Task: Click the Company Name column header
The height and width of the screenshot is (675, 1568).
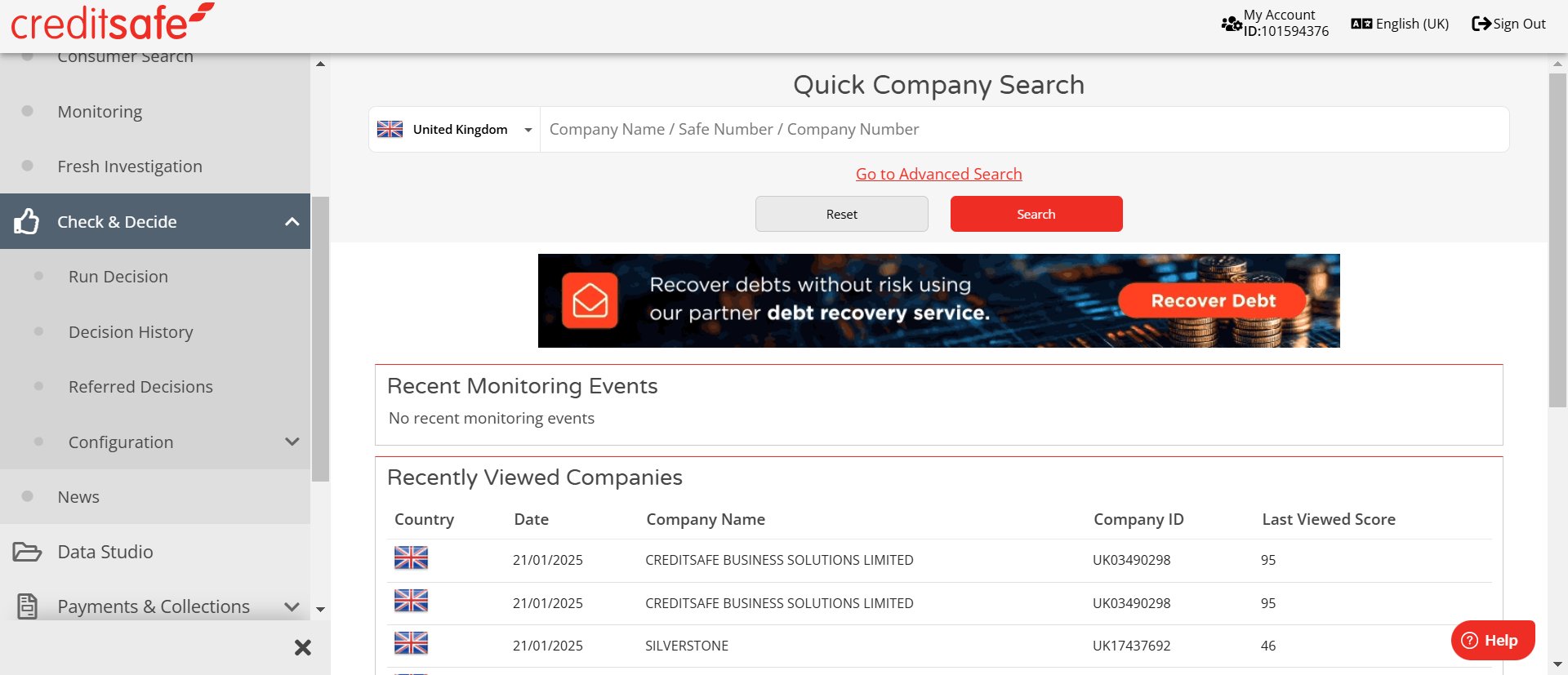Action: (706, 519)
